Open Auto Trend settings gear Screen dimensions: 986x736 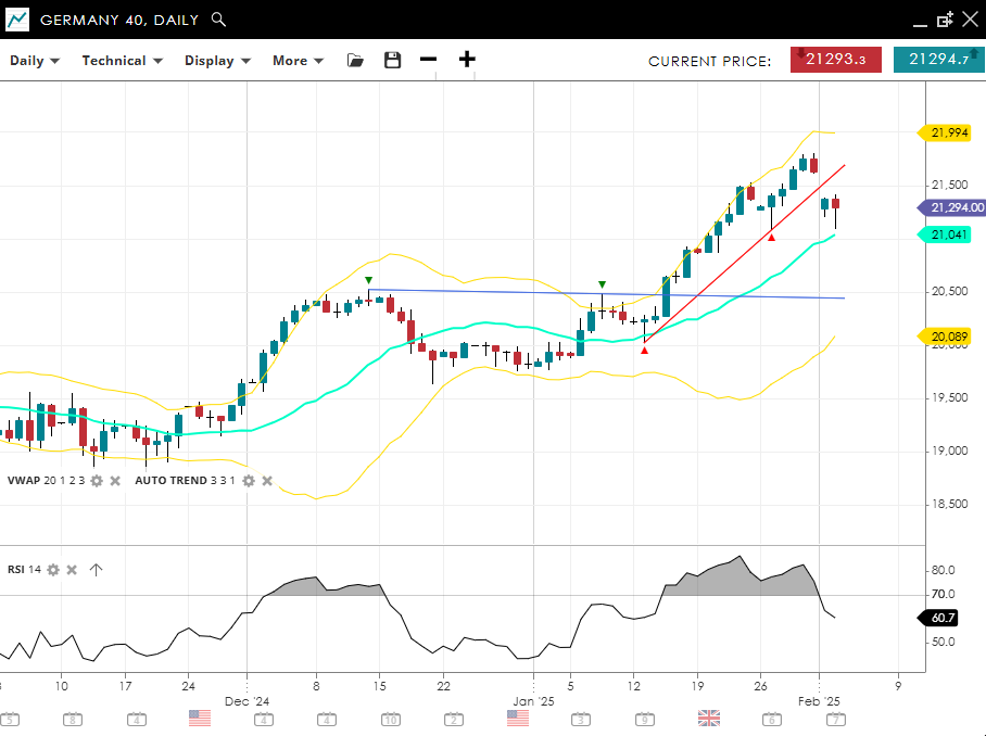(250, 481)
